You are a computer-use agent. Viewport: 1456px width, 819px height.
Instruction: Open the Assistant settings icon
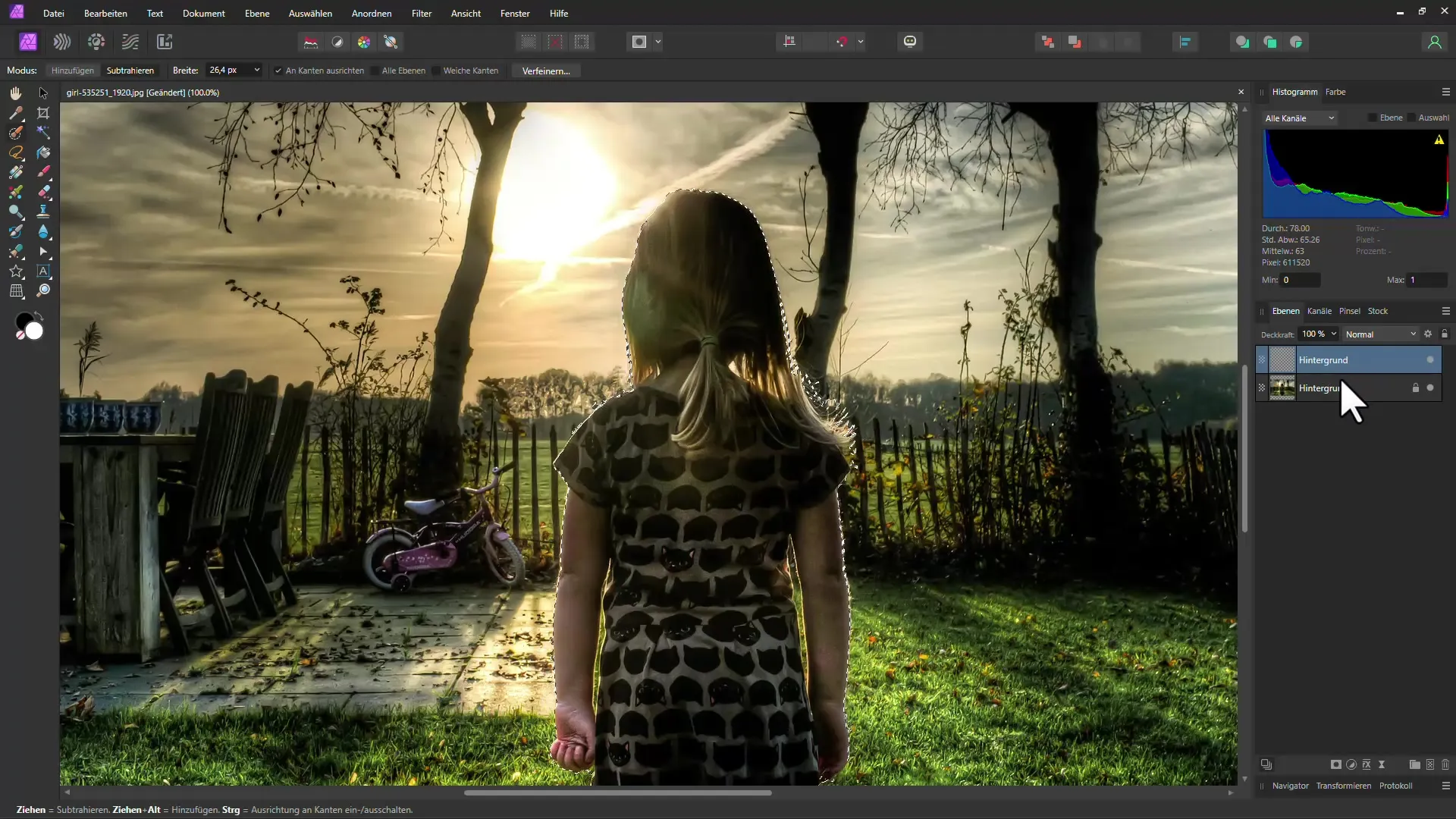coord(910,42)
